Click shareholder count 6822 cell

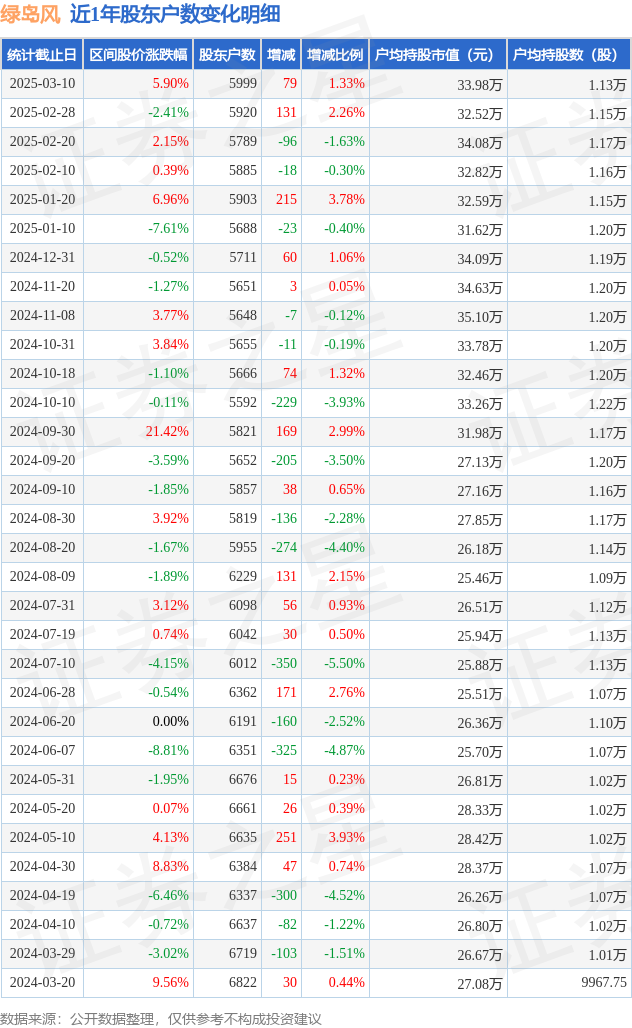pos(243,982)
